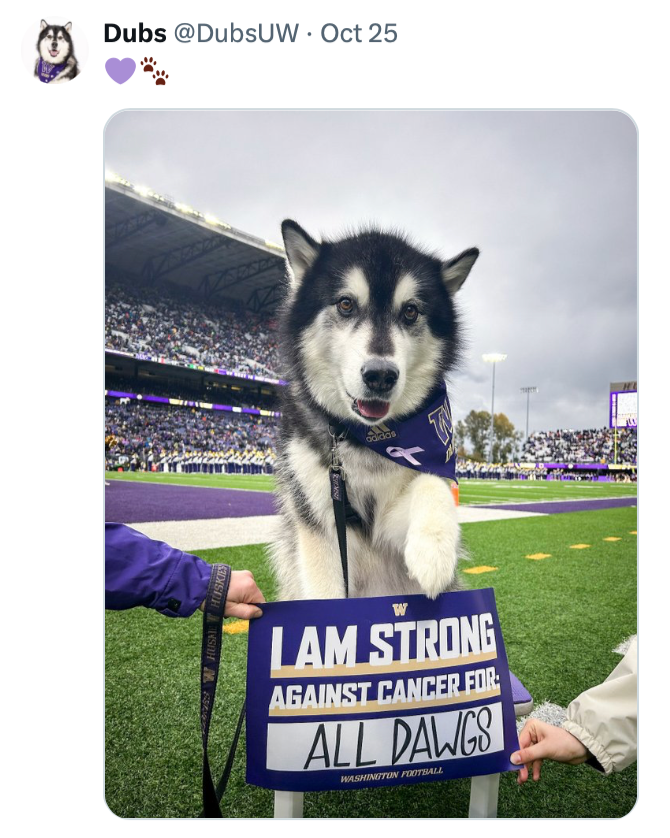Viewport: 670px width, 838px height.
Task: Click the adidas logo on the bandana
Action: (x=381, y=434)
